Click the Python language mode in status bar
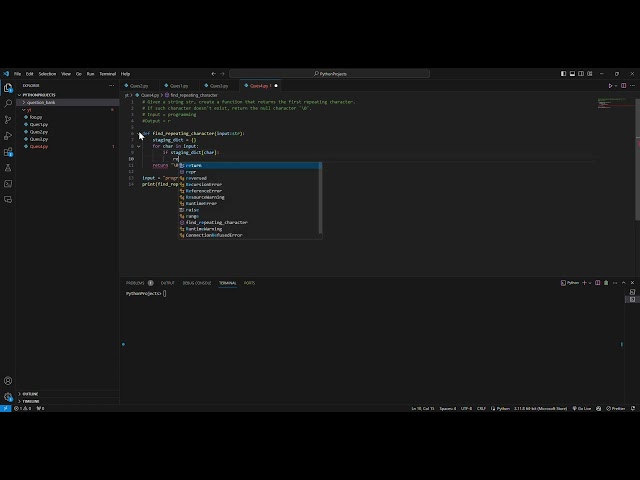Viewport: 640px width, 480px height. pyautogui.click(x=503, y=408)
